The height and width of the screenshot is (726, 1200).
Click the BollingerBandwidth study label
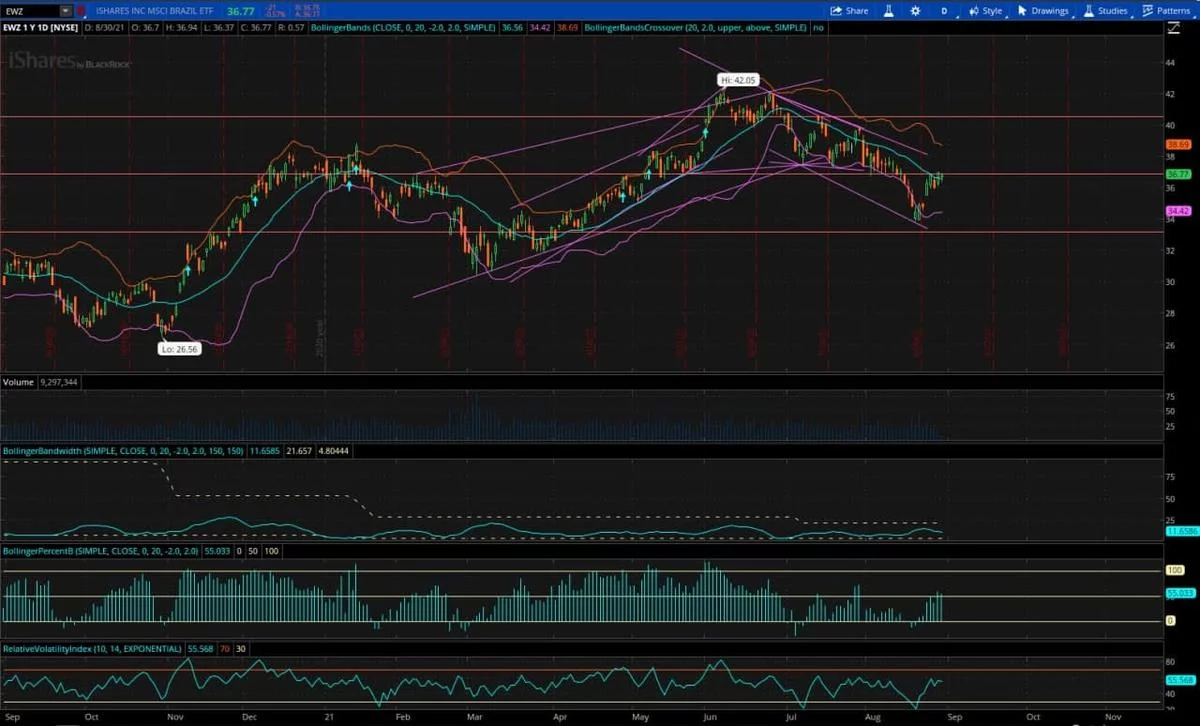(121, 453)
